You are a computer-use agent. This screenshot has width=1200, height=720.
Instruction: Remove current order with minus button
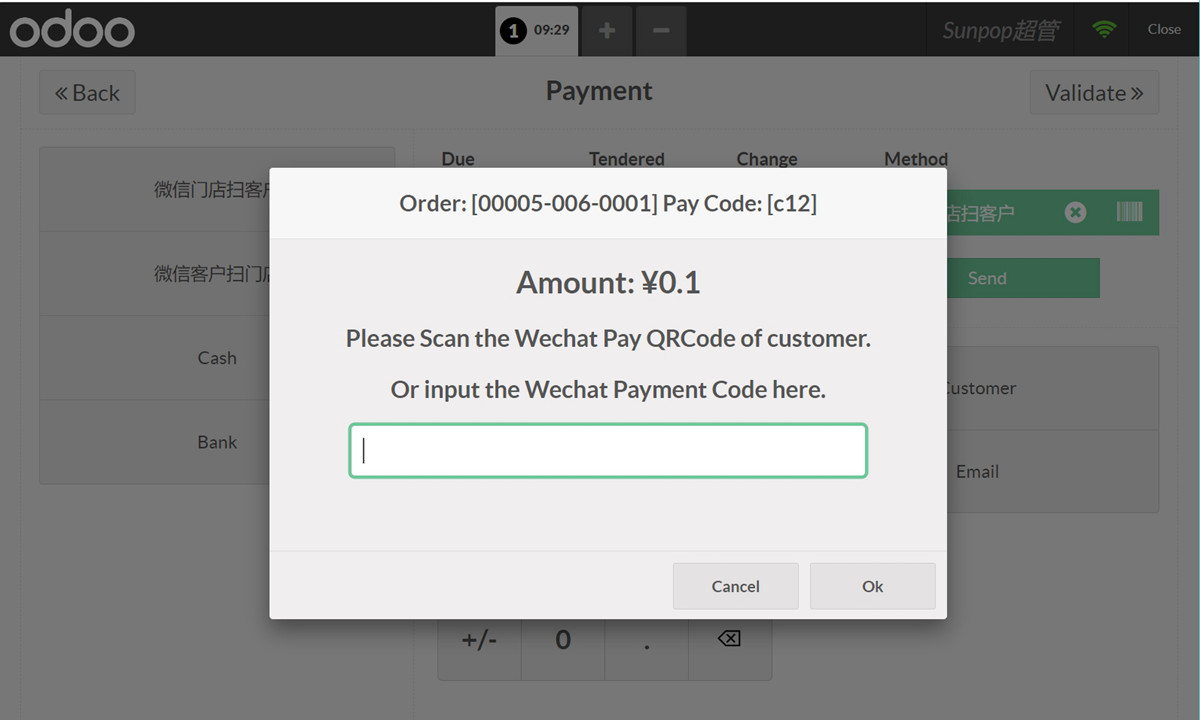pos(661,31)
